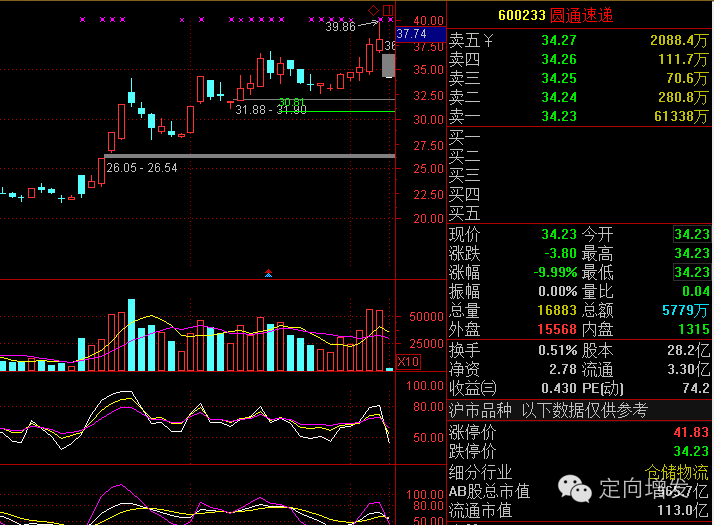Click the 跌停价 value 34.23
Screen dimensions: 714x525
(691, 451)
